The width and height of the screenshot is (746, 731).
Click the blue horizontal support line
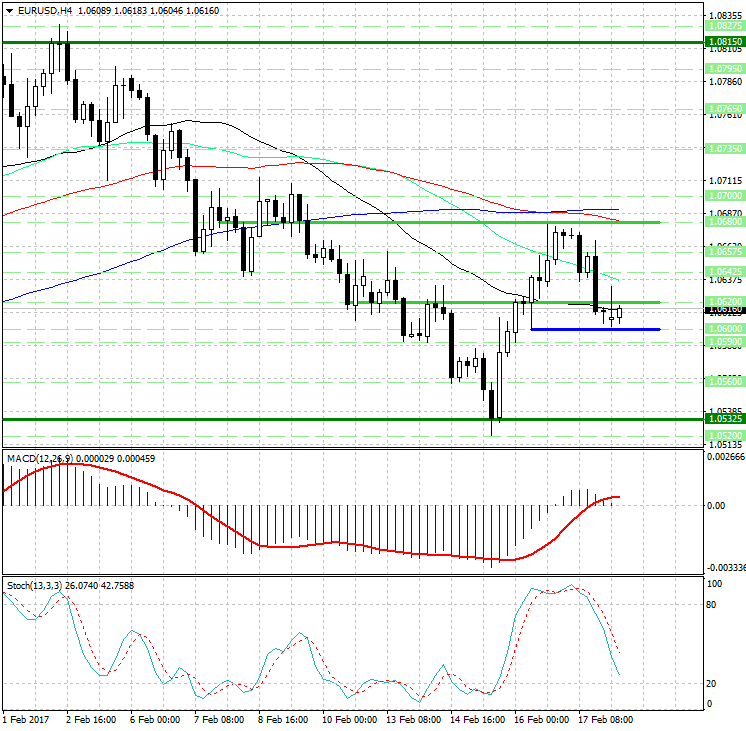tap(595, 329)
